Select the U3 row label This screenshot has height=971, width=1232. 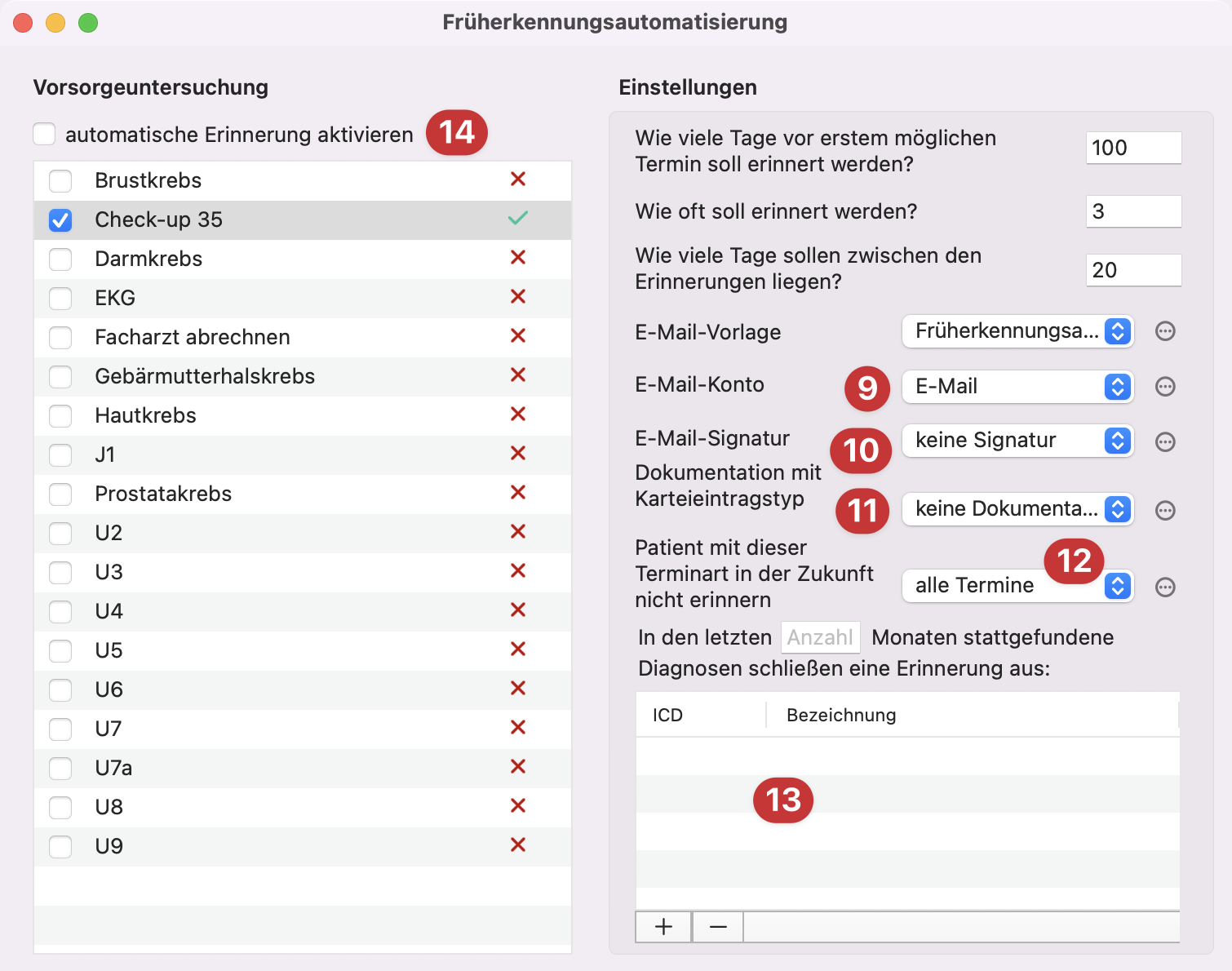pos(109,572)
